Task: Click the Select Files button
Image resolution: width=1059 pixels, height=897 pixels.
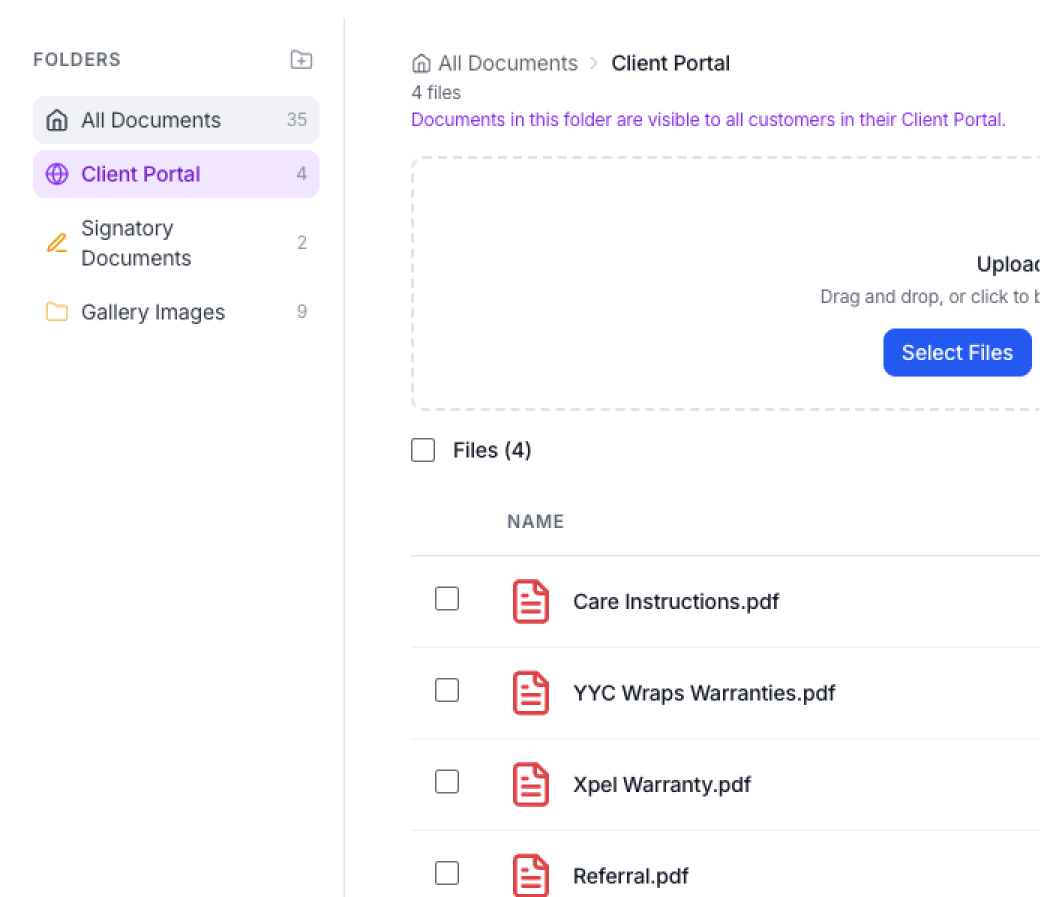Action: 957,353
